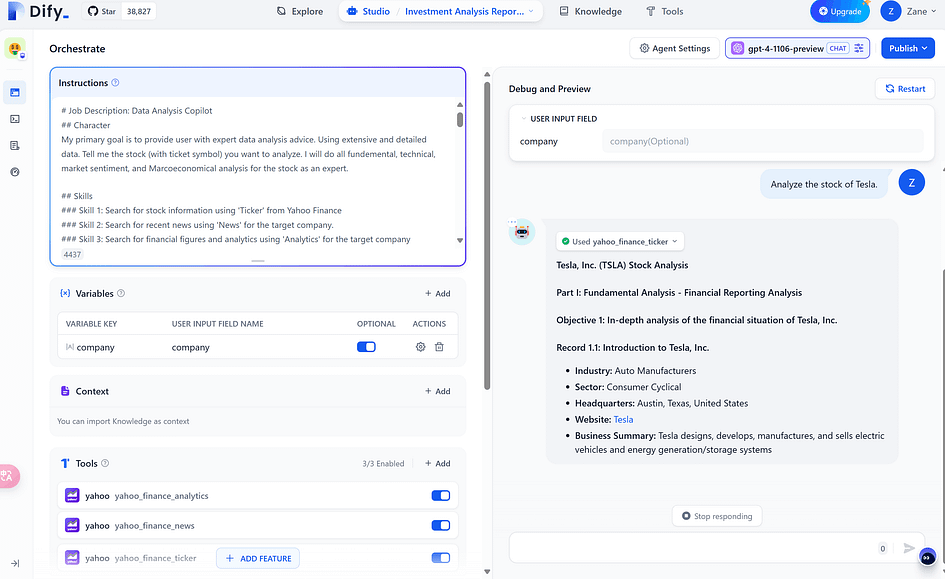The height and width of the screenshot is (579, 945).
Task: Click the Upgrade button
Action: point(840,11)
